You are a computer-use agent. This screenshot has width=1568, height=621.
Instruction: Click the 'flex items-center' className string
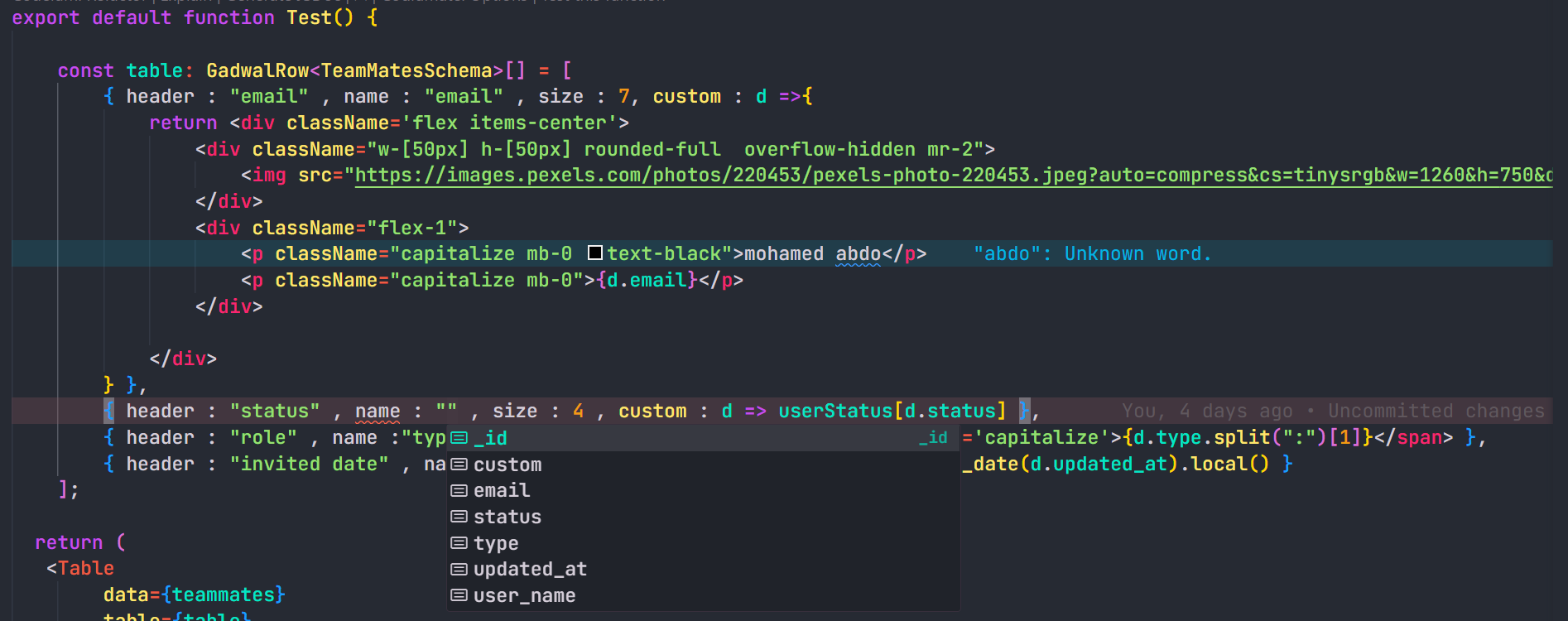click(509, 123)
